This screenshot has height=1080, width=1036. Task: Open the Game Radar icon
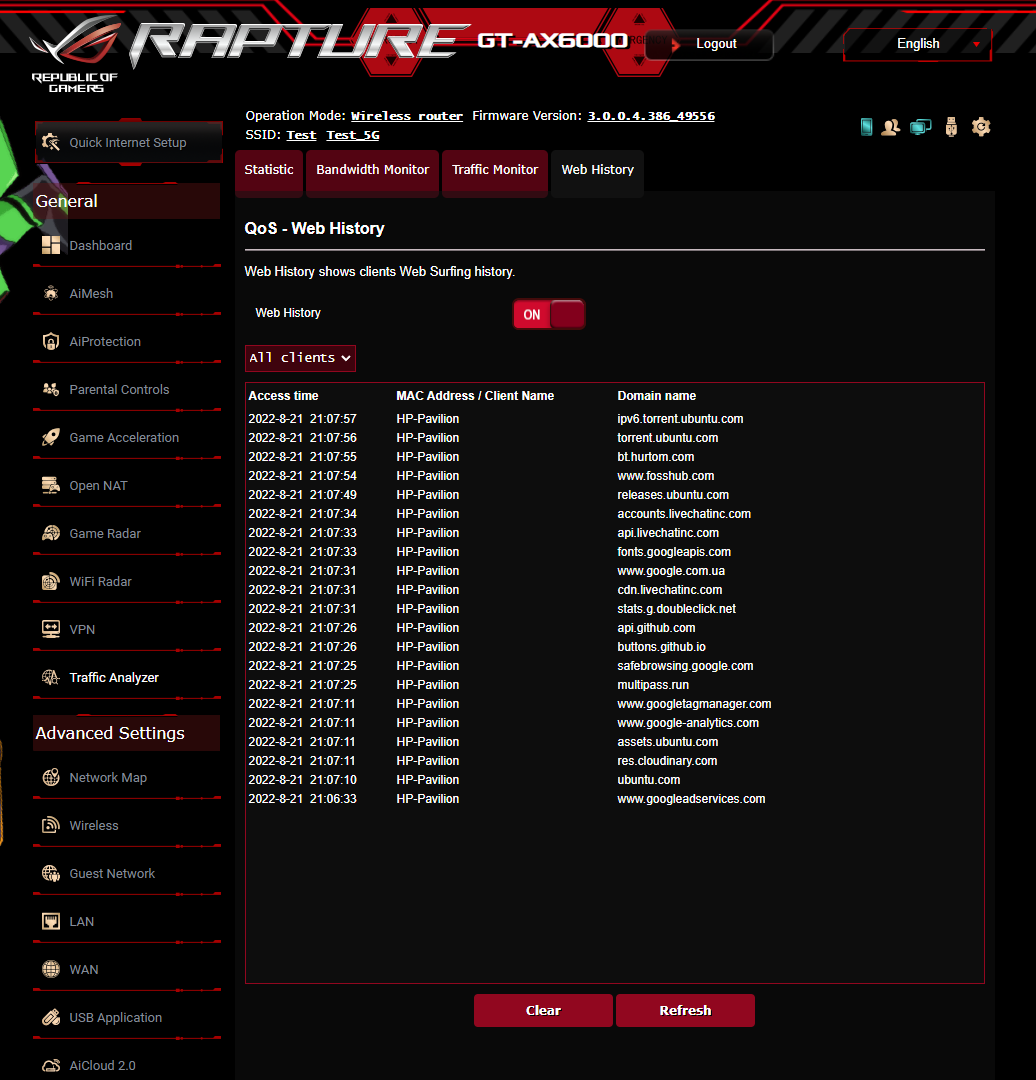[51, 533]
